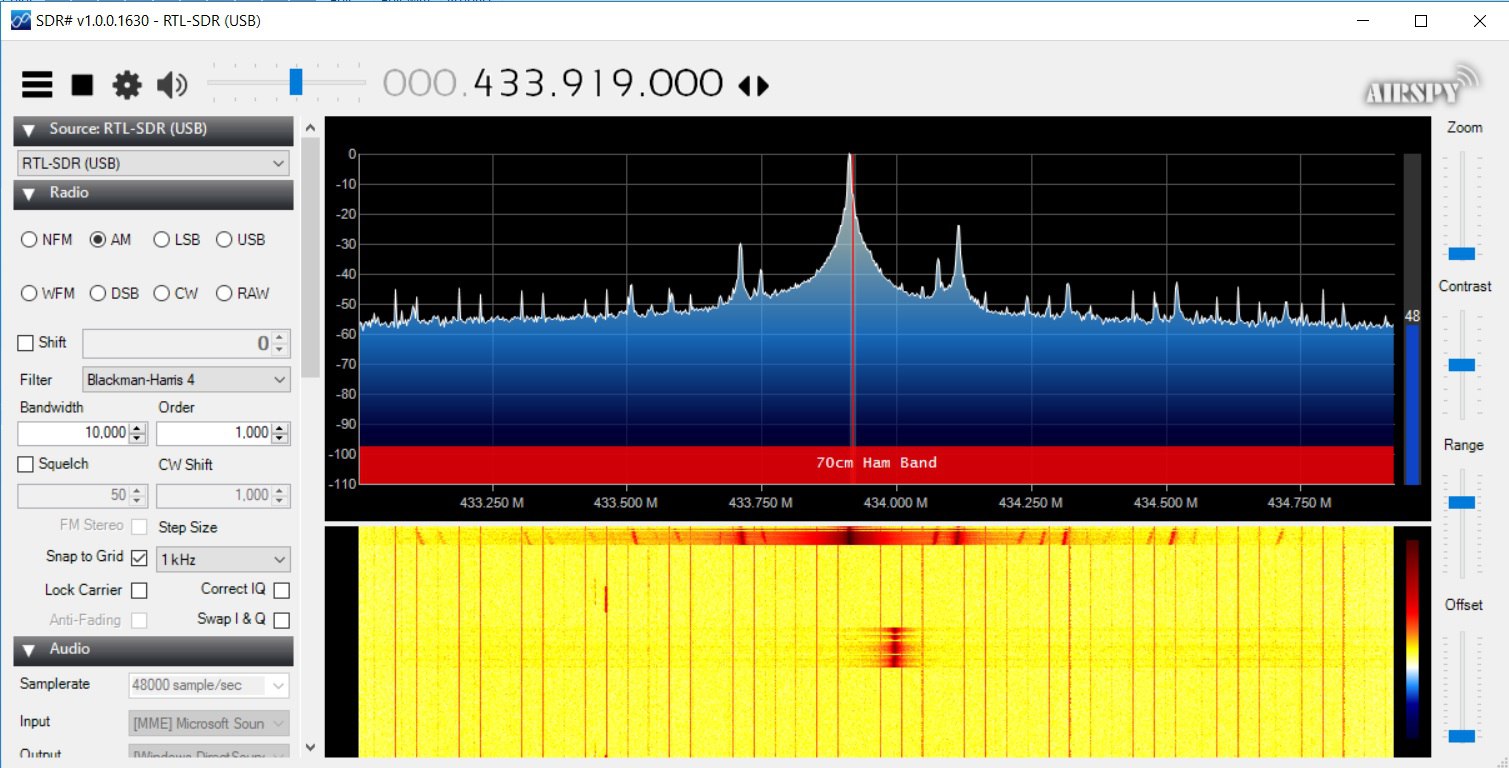Open the gear configuration icon
Image resolution: width=1509 pixels, height=768 pixels.
pyautogui.click(x=127, y=85)
